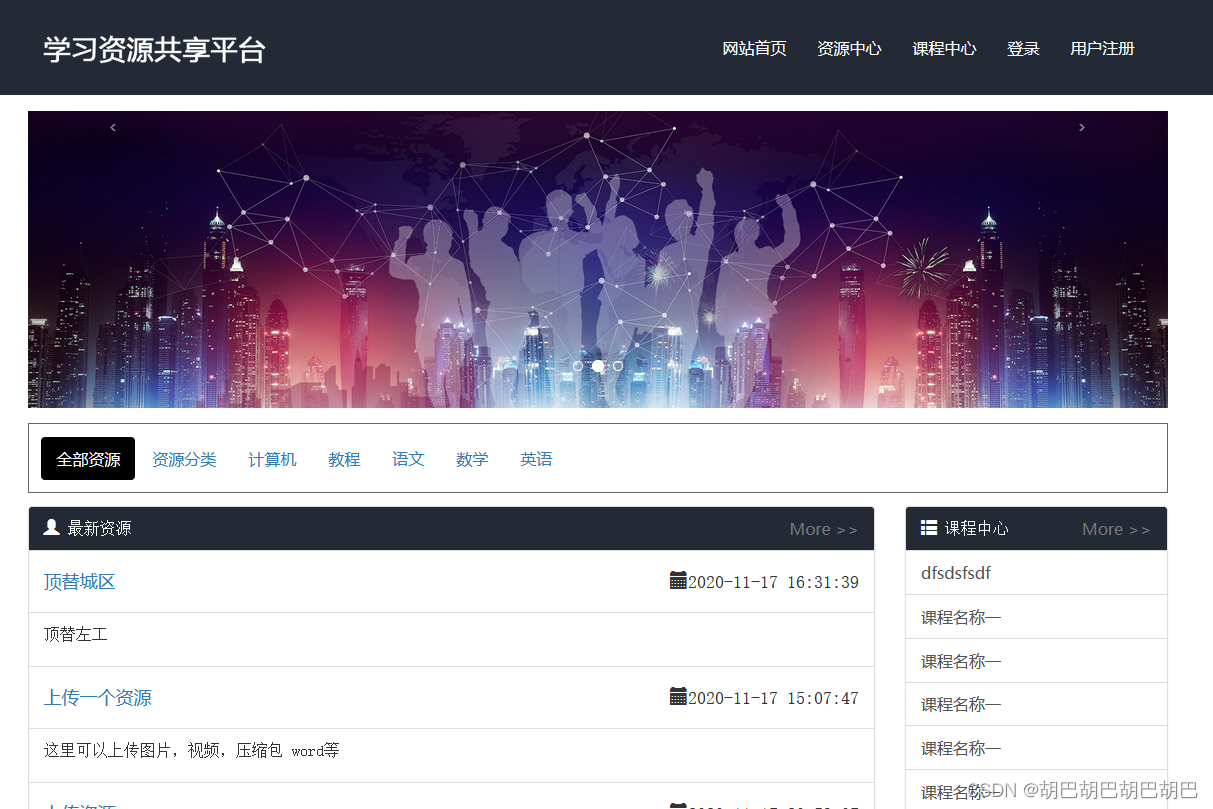Click the previous slide arrow on banner
This screenshot has width=1213, height=809.
113,127
